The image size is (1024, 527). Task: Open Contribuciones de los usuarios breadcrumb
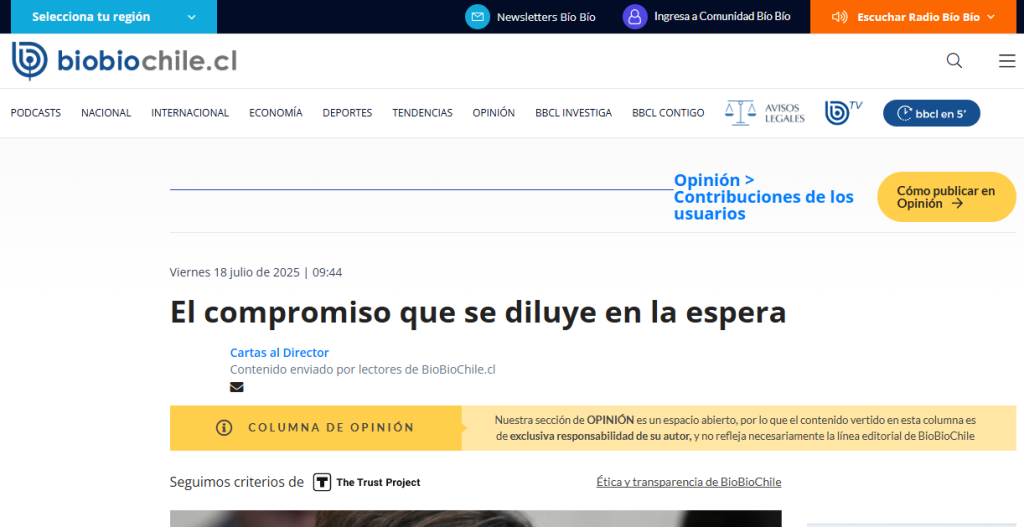point(763,205)
